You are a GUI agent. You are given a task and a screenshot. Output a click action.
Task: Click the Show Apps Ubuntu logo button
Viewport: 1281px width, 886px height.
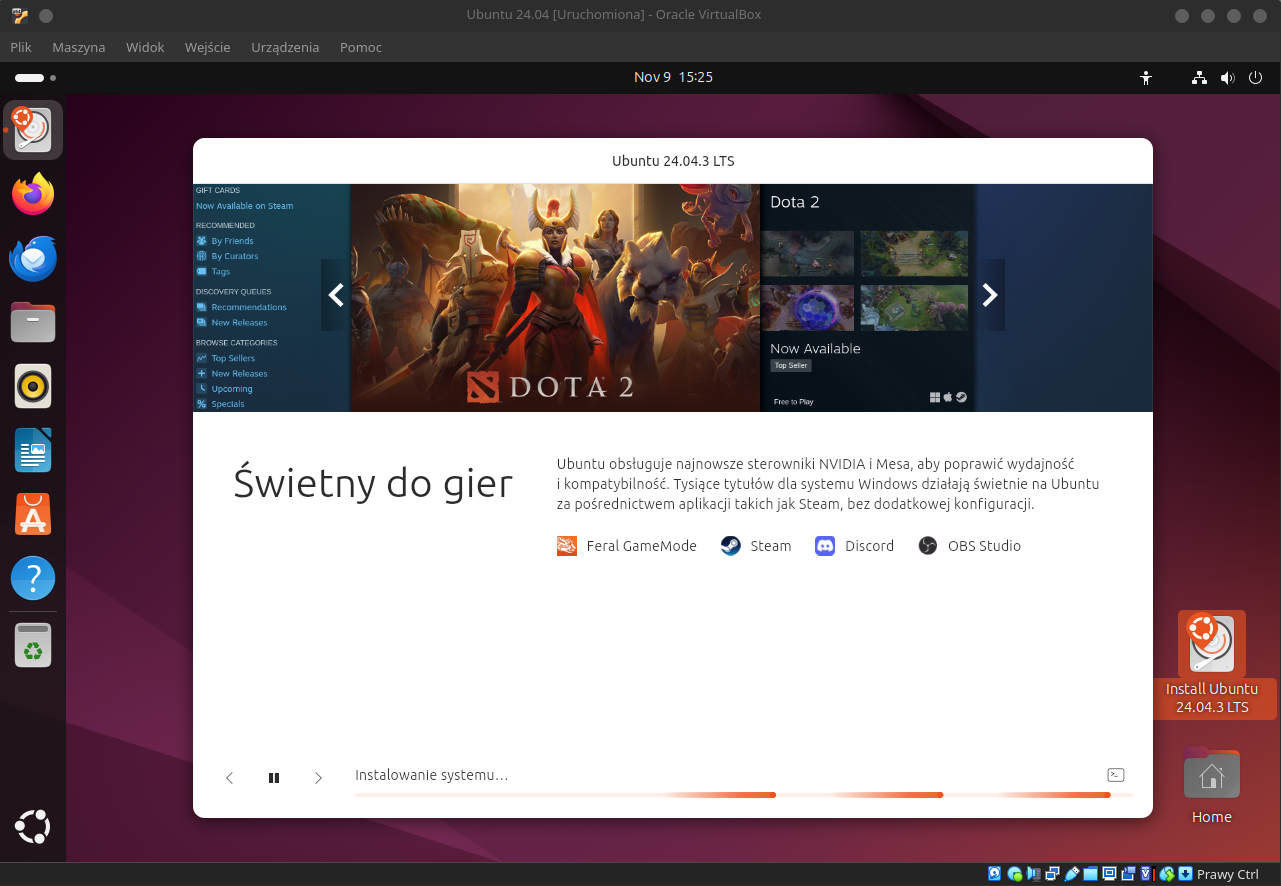point(33,827)
